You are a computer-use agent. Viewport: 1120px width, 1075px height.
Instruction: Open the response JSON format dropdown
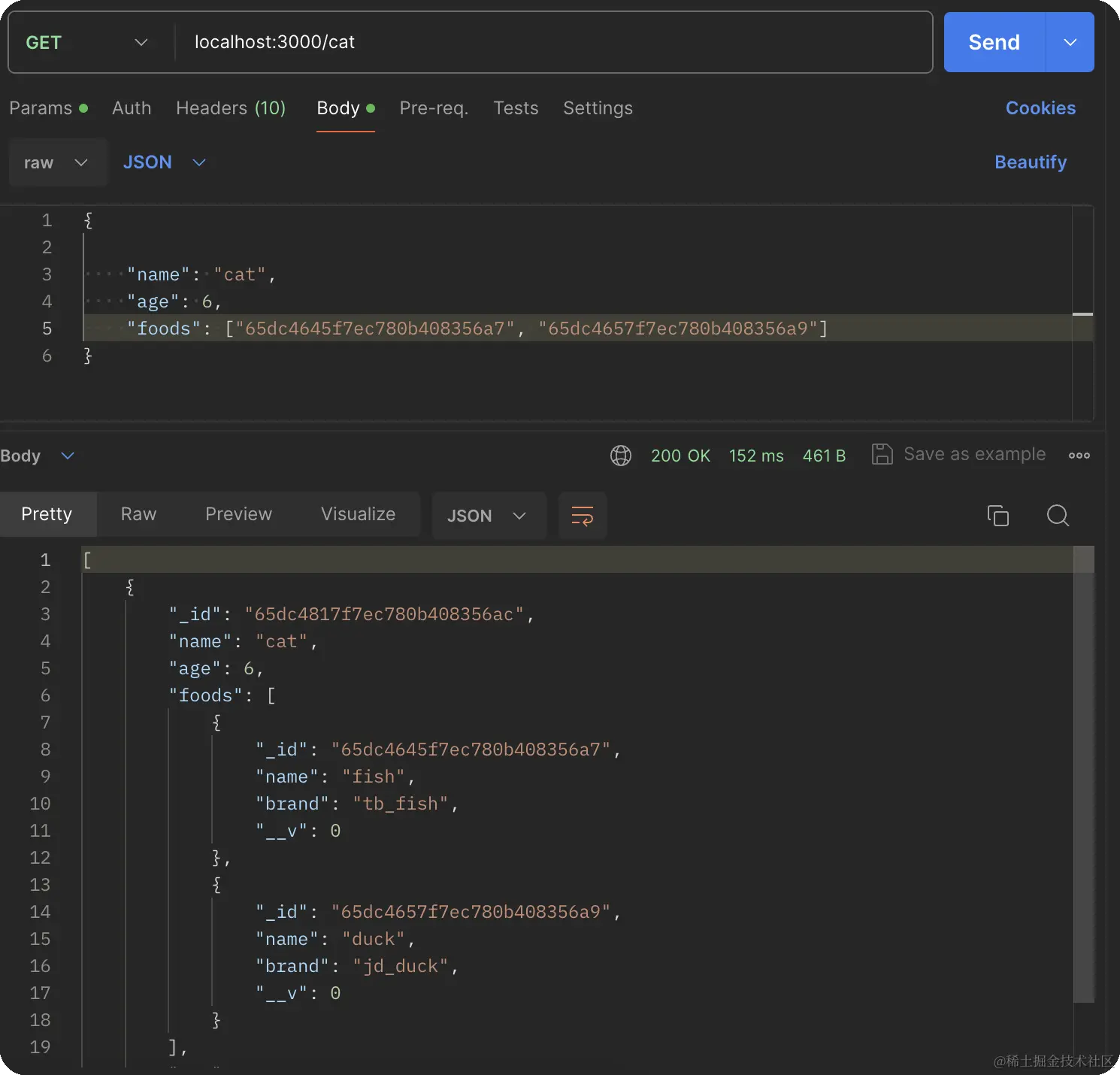488,516
